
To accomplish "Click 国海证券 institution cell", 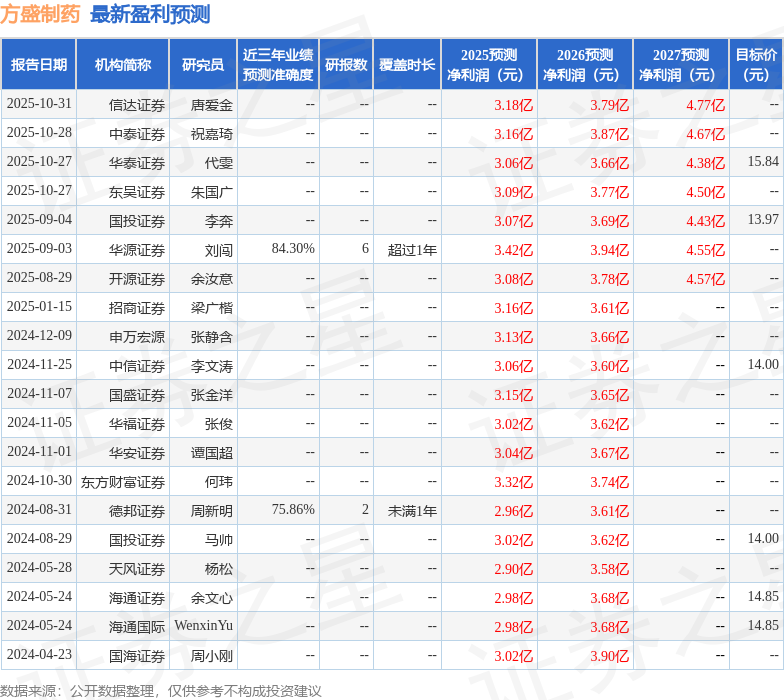I will [x=137, y=656].
